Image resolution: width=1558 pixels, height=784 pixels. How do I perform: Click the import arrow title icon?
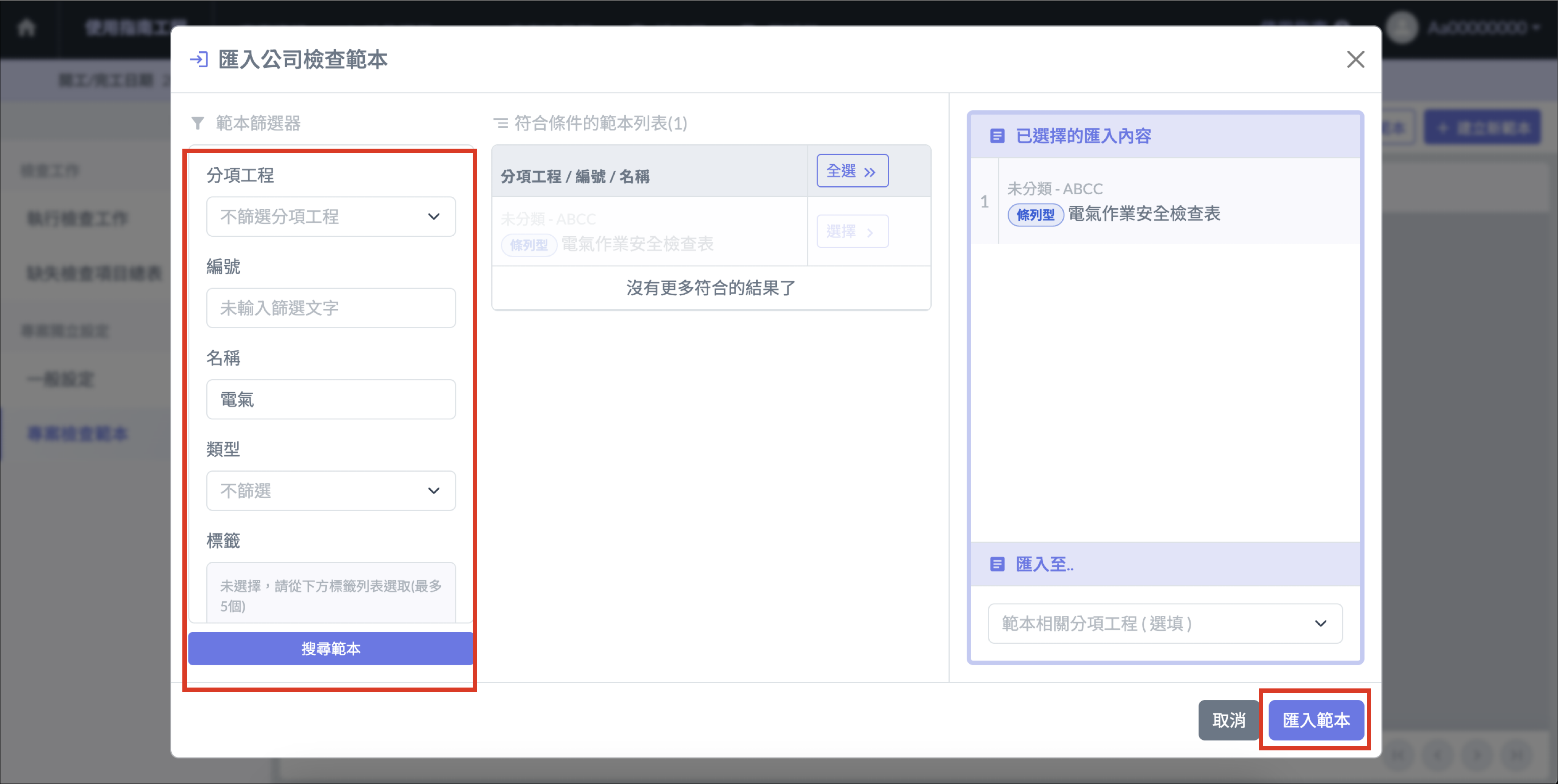pyautogui.click(x=199, y=59)
